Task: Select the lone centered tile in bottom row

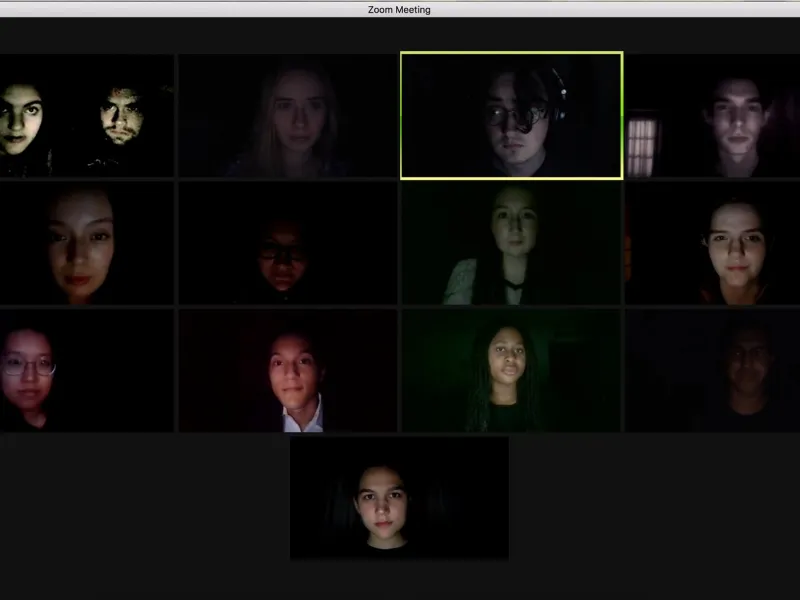Action: click(399, 498)
